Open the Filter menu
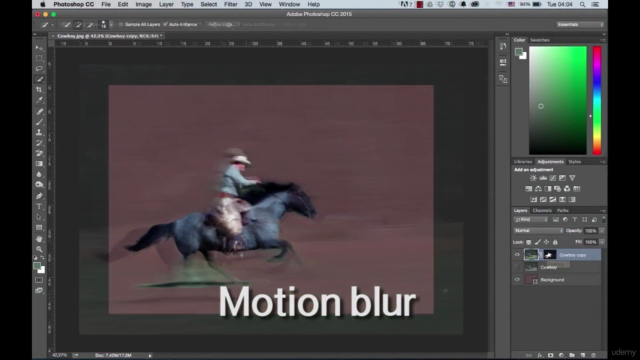Viewport: 640px width, 360px height. pos(231,4)
